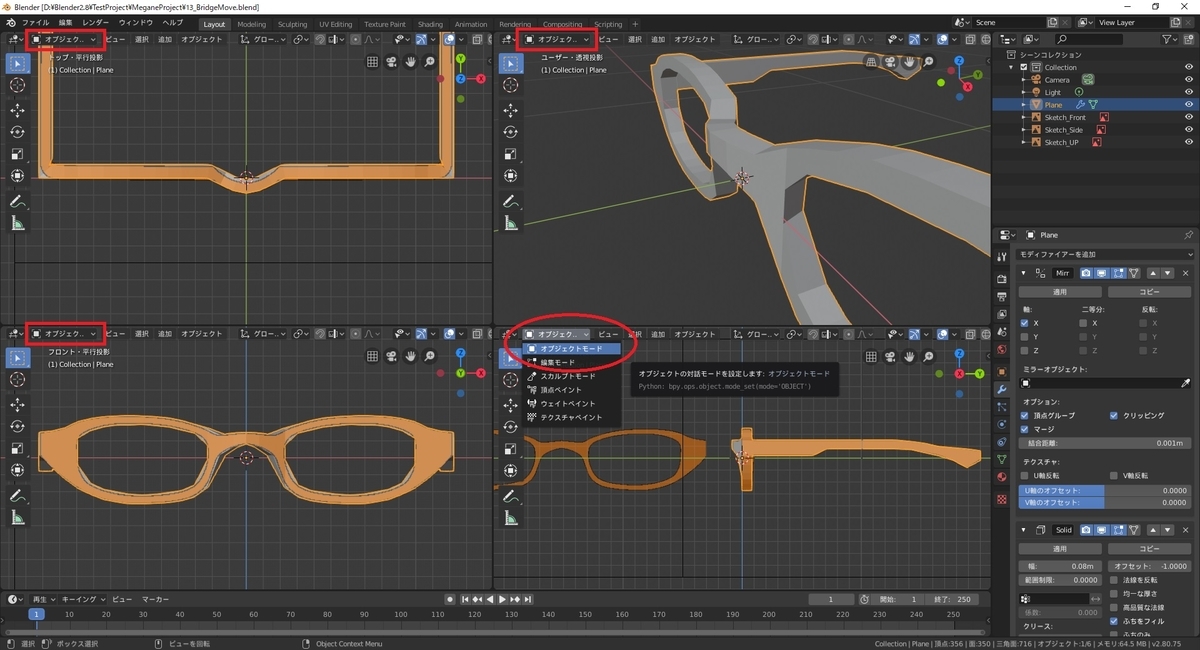
Task: Click the pan hand icon in top-left viewport
Action: [x=411, y=61]
